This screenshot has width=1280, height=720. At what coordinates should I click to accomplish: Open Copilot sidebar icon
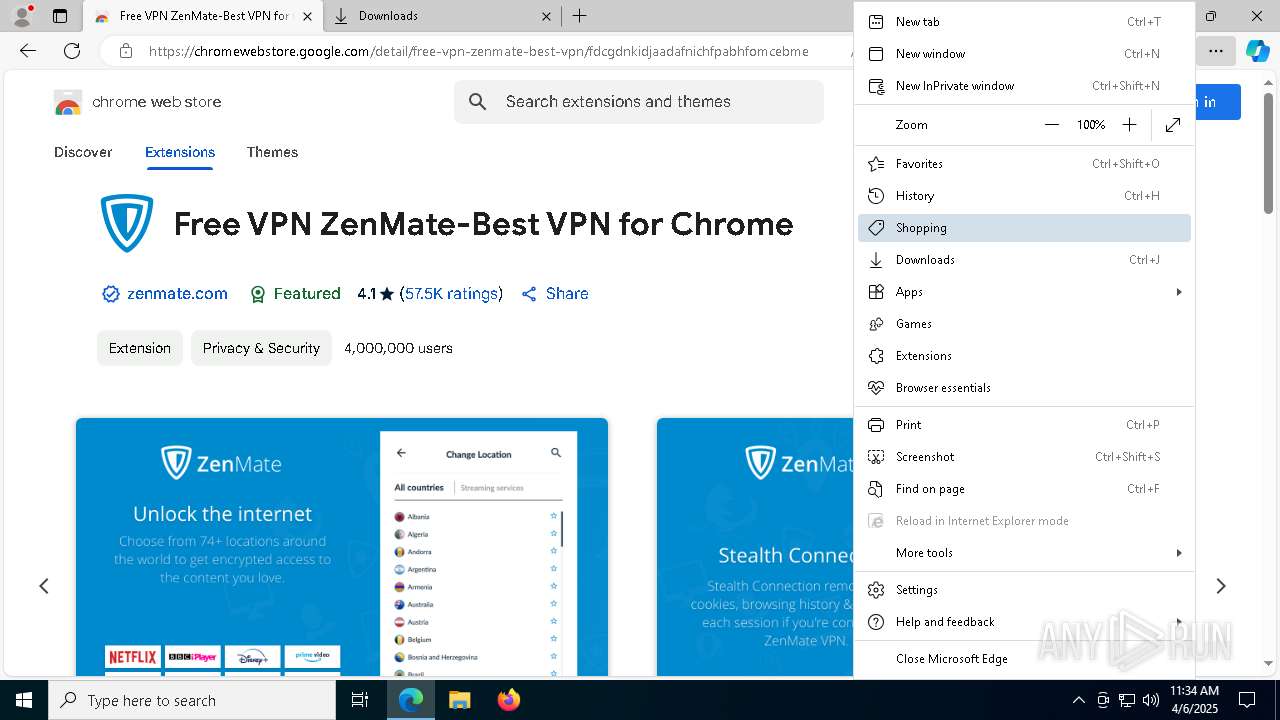(1257, 50)
